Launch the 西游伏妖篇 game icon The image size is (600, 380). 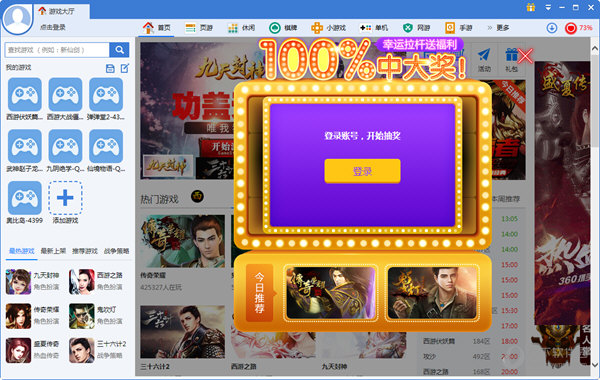[25, 95]
